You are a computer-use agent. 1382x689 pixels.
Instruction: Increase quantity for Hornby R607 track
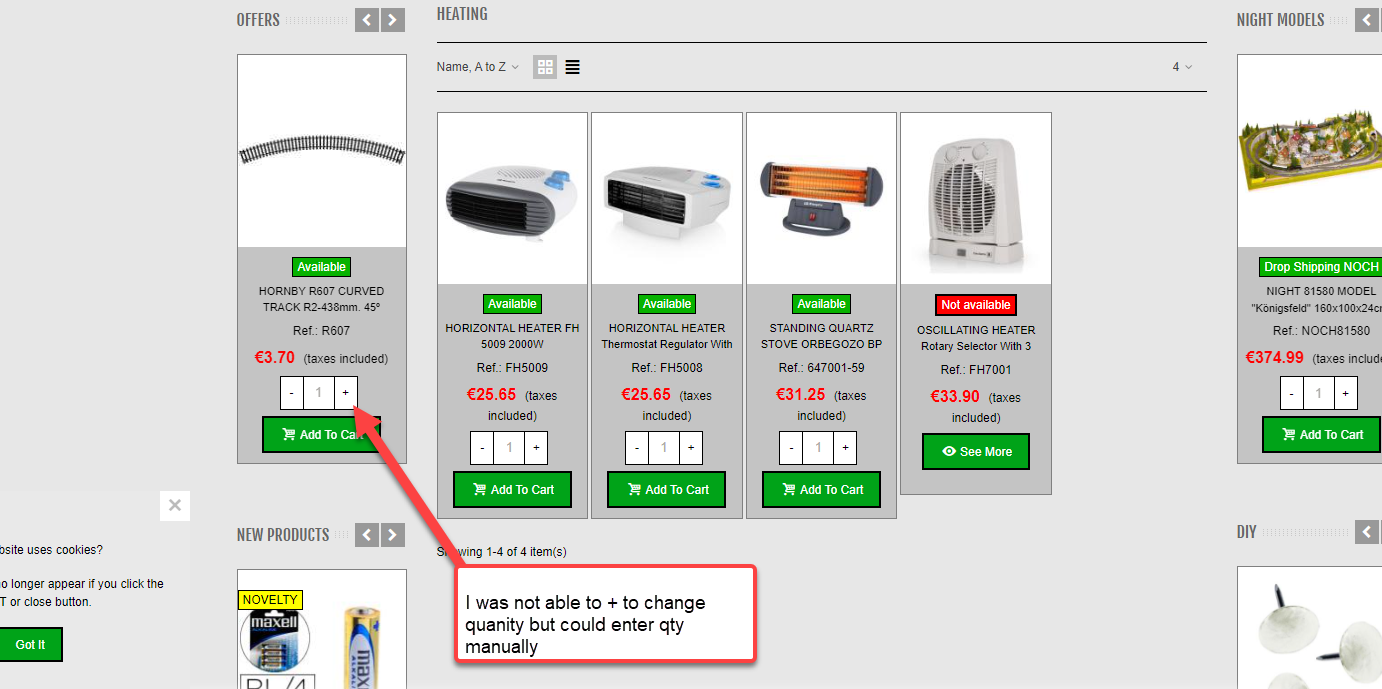tap(346, 393)
